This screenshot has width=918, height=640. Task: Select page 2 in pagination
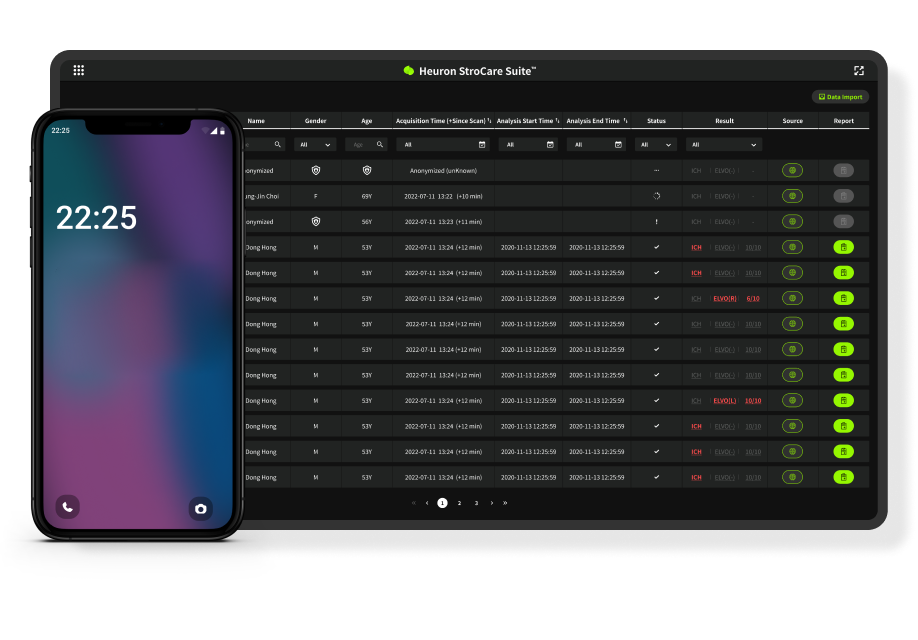coord(460,503)
